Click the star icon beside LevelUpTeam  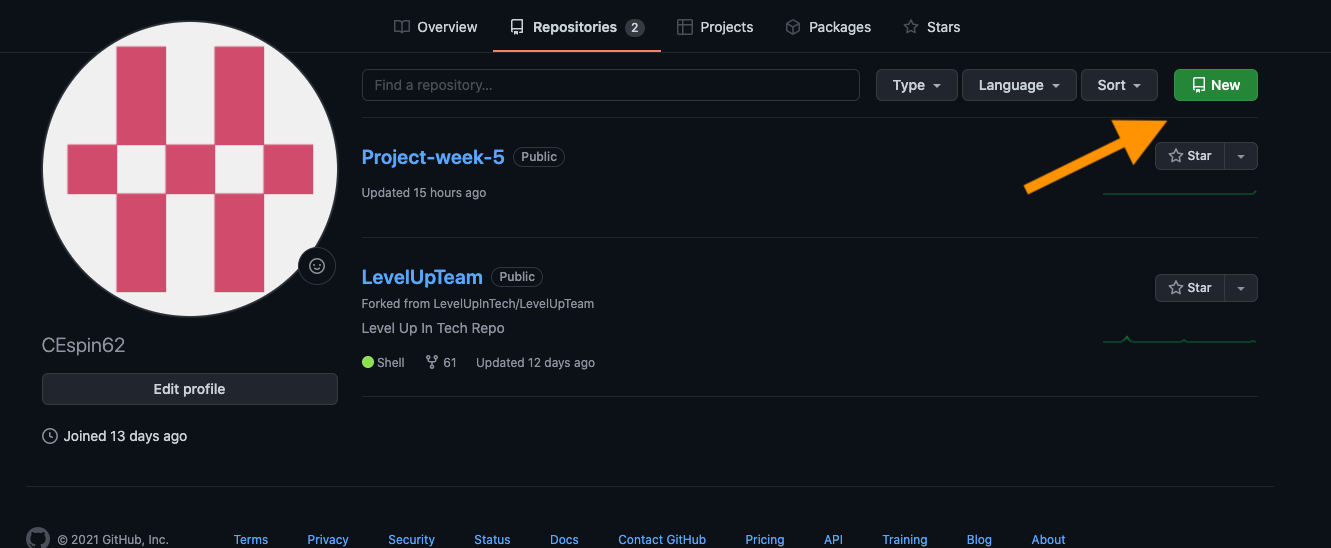1176,288
